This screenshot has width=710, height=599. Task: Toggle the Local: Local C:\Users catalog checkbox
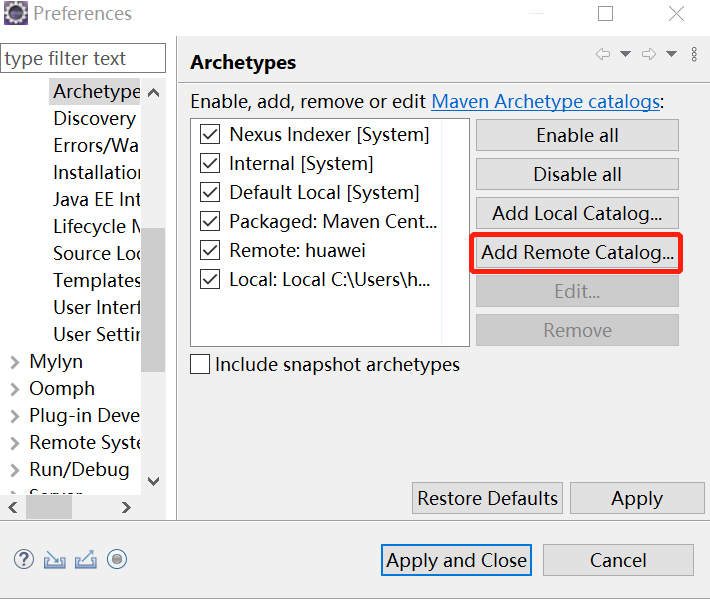click(x=210, y=279)
